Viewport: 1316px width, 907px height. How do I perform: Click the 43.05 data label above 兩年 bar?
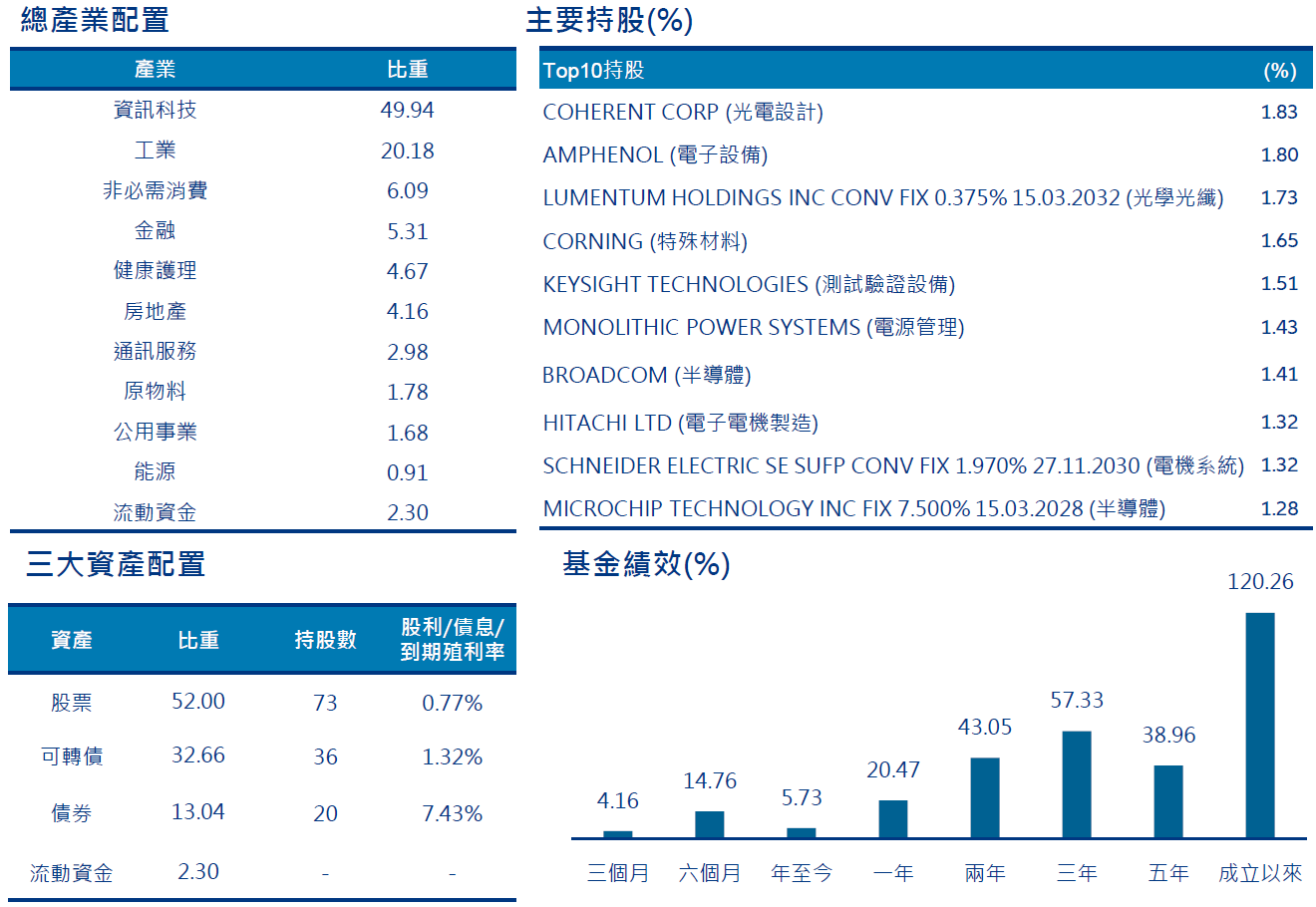point(984,727)
